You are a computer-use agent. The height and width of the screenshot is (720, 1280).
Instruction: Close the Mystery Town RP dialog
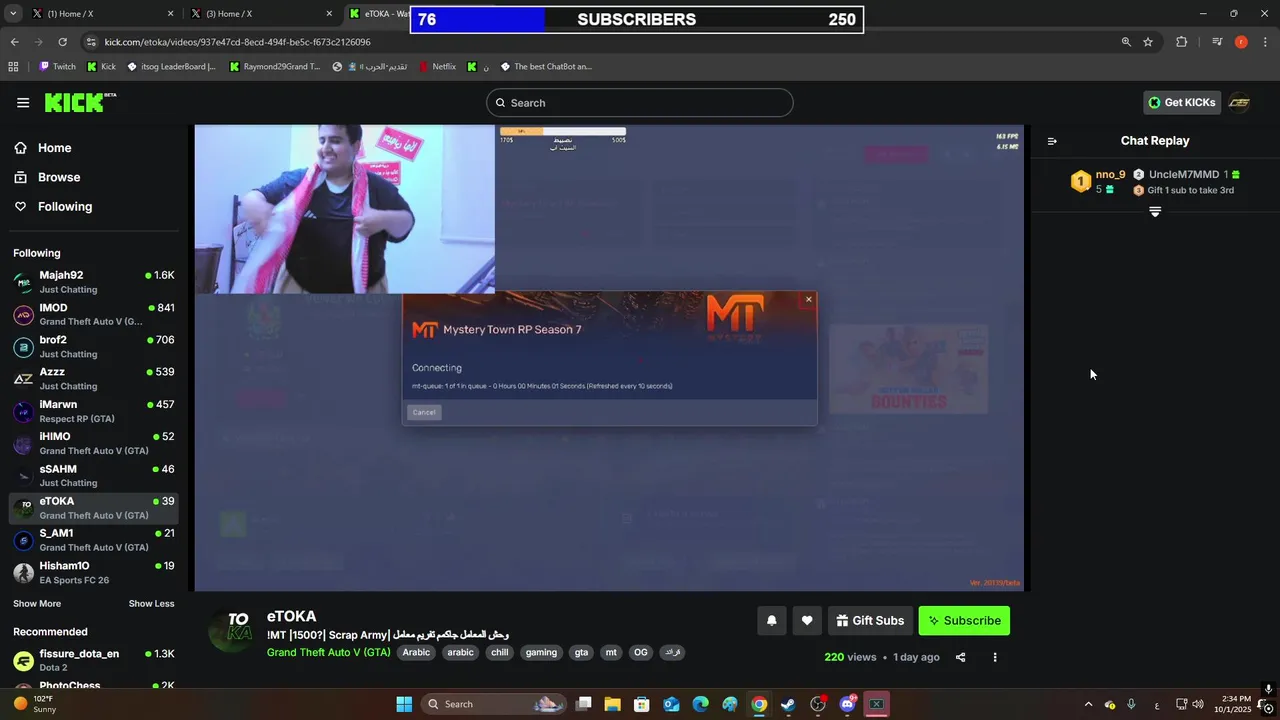[809, 299]
